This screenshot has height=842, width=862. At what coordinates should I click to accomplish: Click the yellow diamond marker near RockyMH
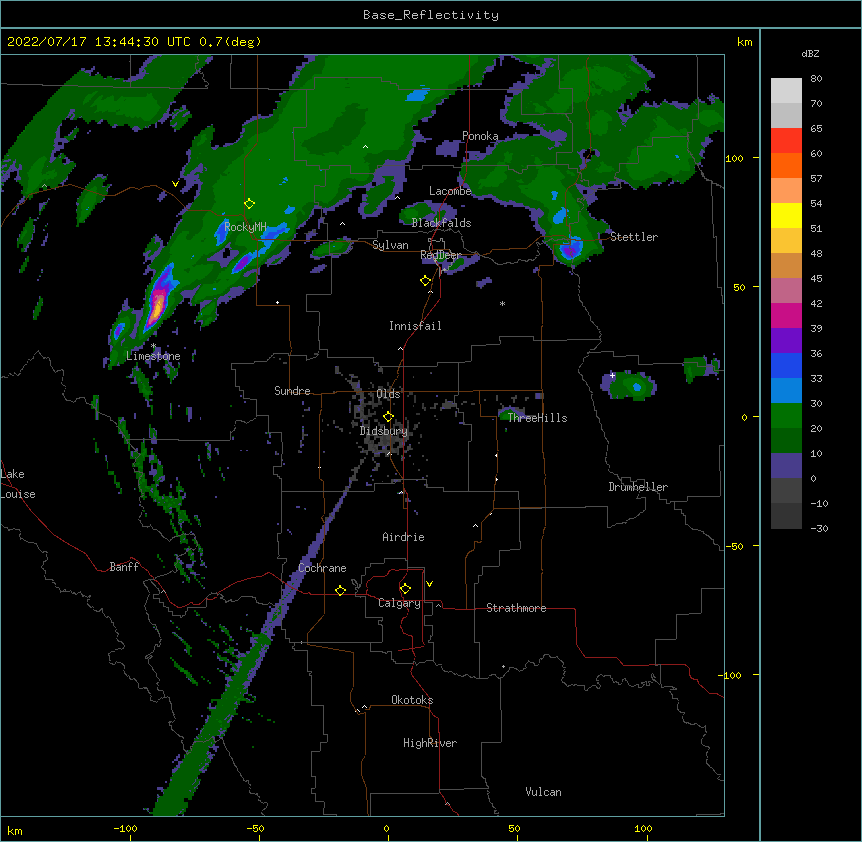(x=249, y=204)
